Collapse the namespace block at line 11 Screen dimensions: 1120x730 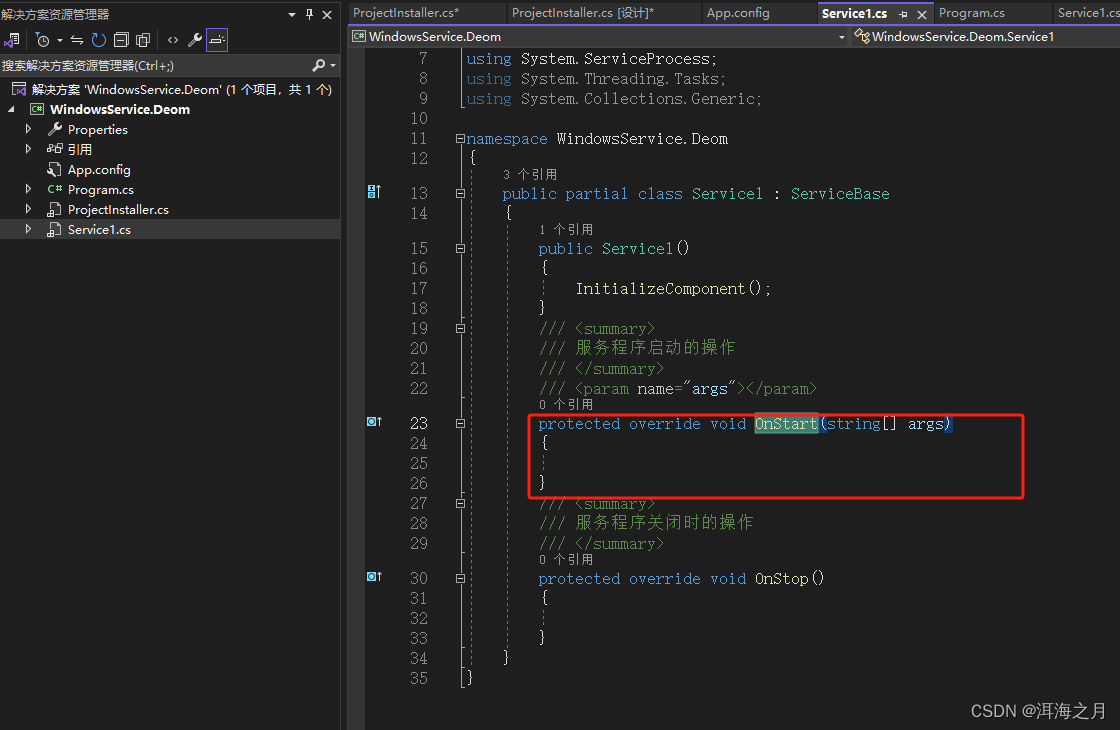(461, 139)
